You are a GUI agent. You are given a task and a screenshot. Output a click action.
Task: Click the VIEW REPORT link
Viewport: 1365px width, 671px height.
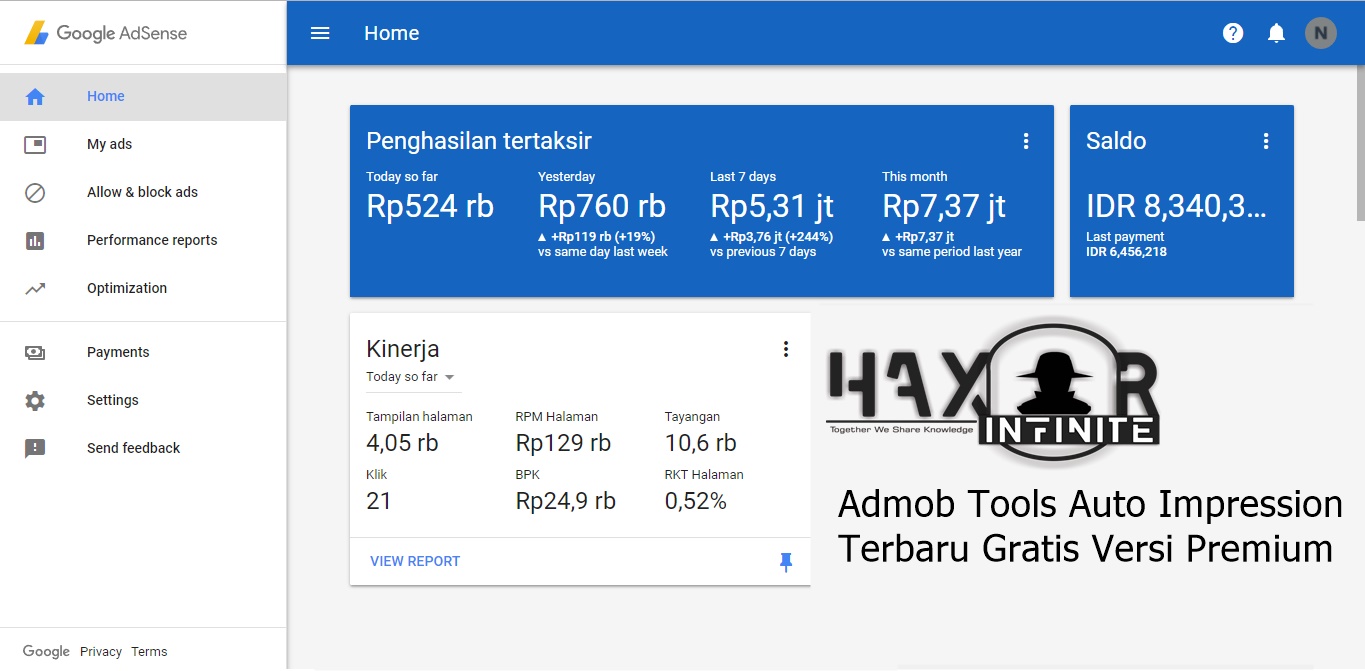pyautogui.click(x=415, y=562)
